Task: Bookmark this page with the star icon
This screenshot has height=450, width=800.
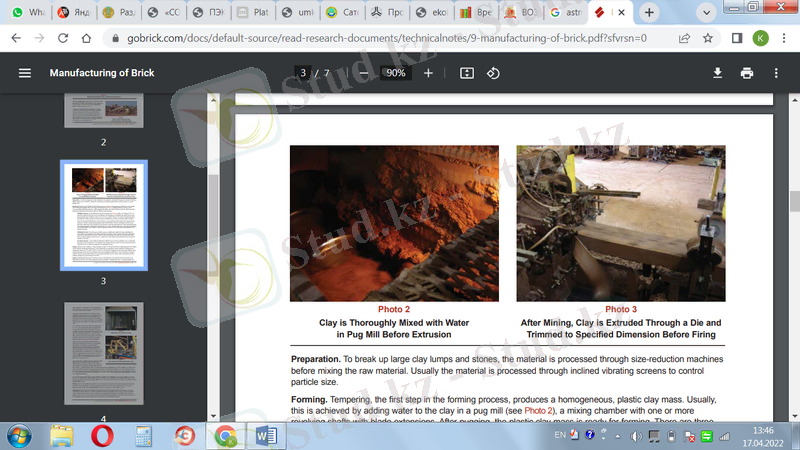Action: tap(708, 38)
